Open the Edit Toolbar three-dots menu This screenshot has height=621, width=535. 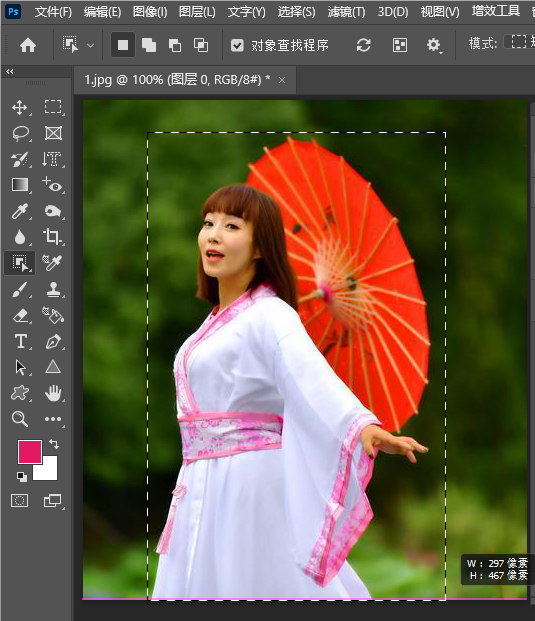(53, 419)
